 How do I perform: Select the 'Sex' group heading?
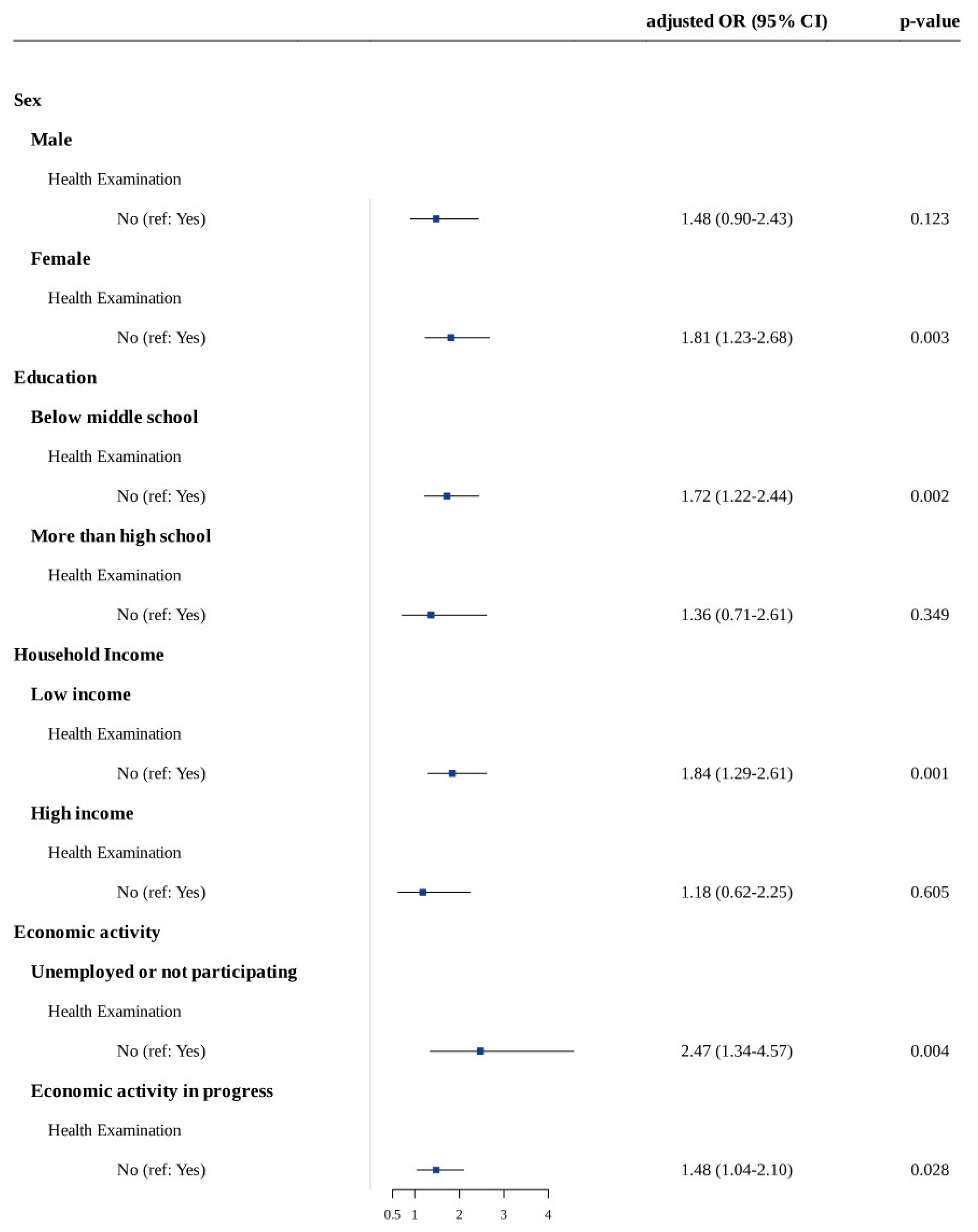click(x=27, y=100)
